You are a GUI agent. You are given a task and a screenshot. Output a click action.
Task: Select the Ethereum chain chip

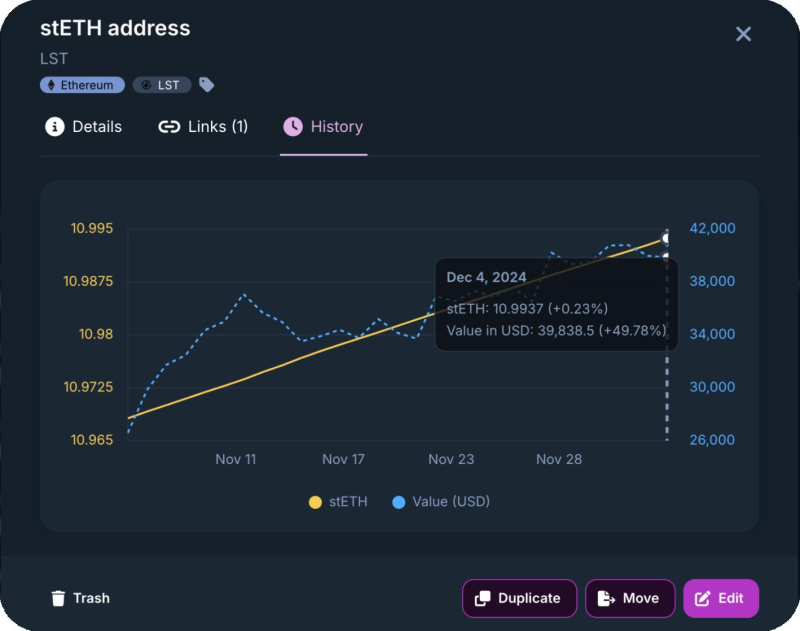tap(82, 85)
